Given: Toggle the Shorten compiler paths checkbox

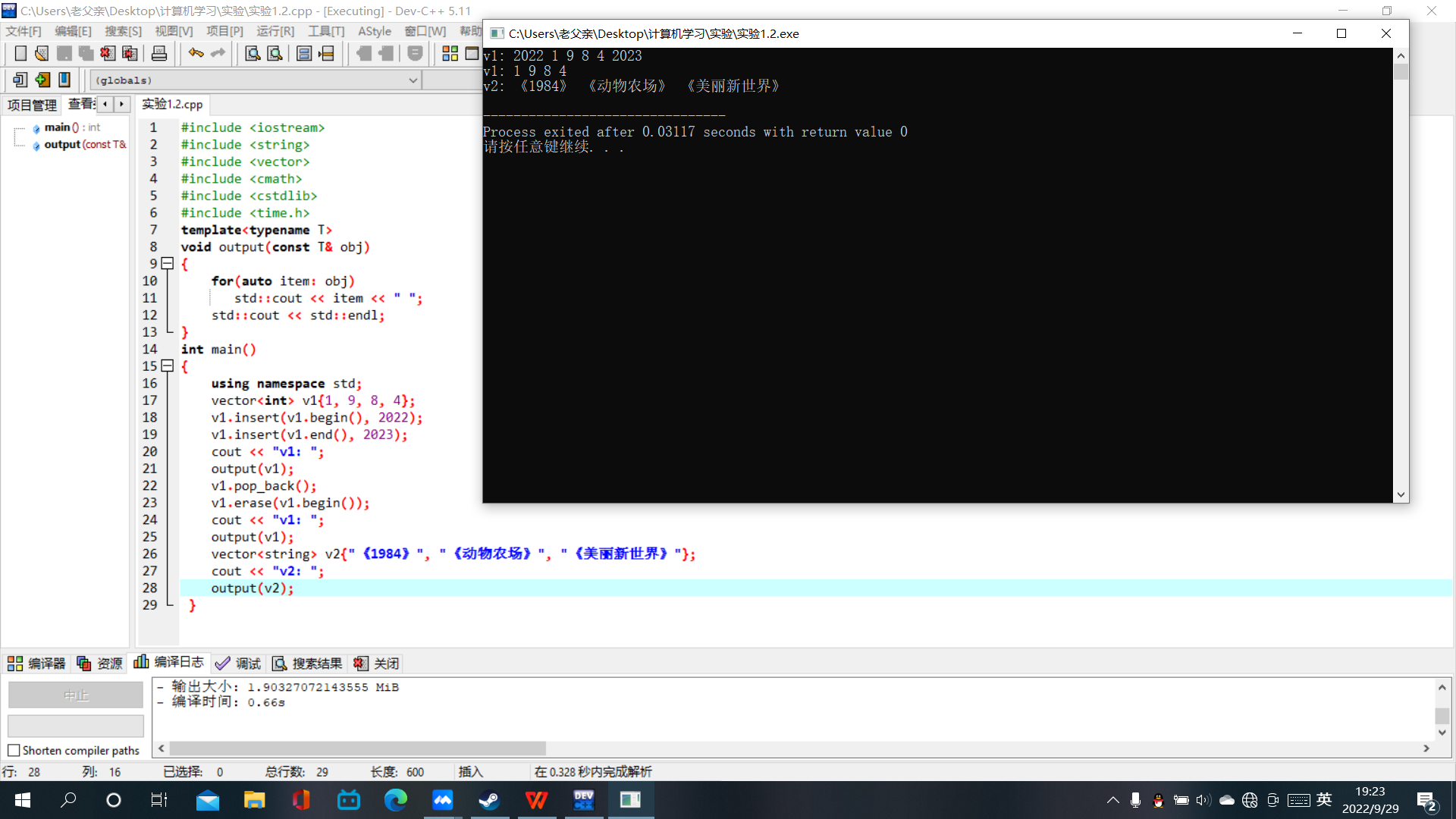Looking at the screenshot, I should [14, 750].
